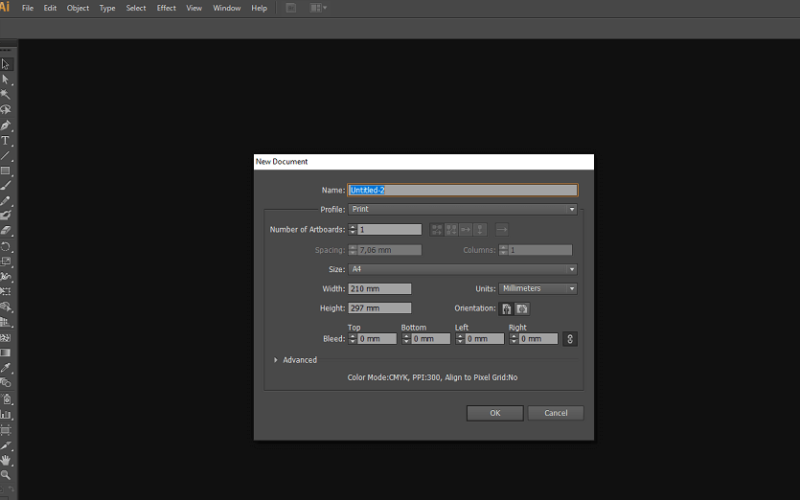
Task: Click the Right bleed stepper arrows
Action: click(514, 339)
